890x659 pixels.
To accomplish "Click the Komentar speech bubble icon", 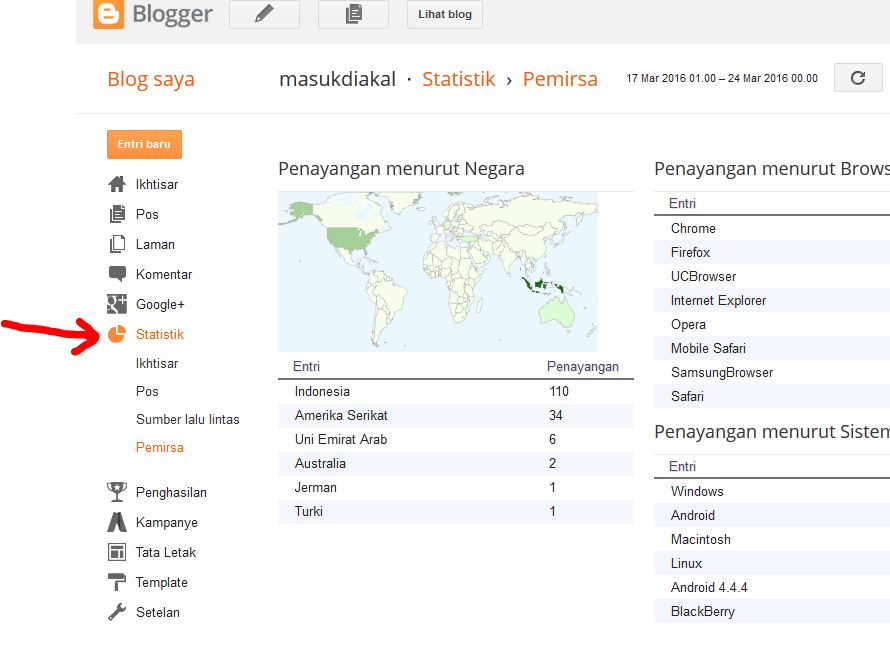I will coord(117,274).
